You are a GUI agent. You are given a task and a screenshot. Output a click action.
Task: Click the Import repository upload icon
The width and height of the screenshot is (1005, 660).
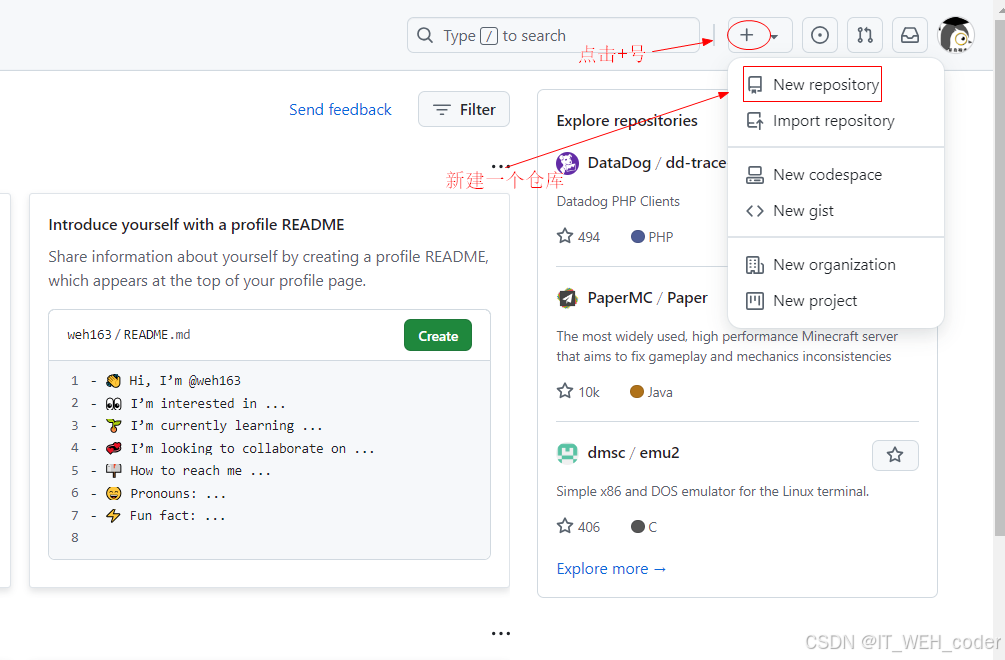coord(755,120)
